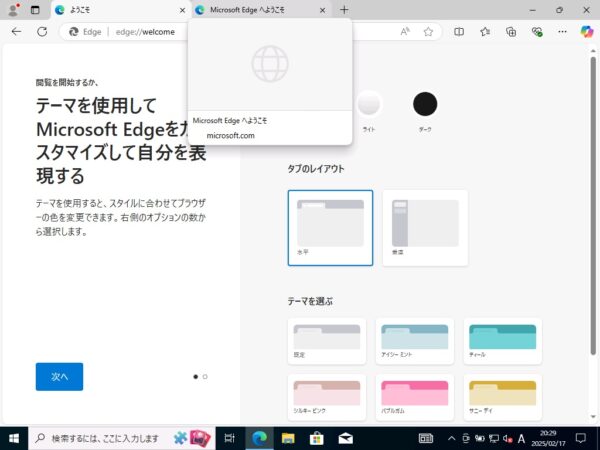Image resolution: width=600 pixels, height=450 pixels.
Task: Select the サニーデイ theme
Action: coord(503,397)
